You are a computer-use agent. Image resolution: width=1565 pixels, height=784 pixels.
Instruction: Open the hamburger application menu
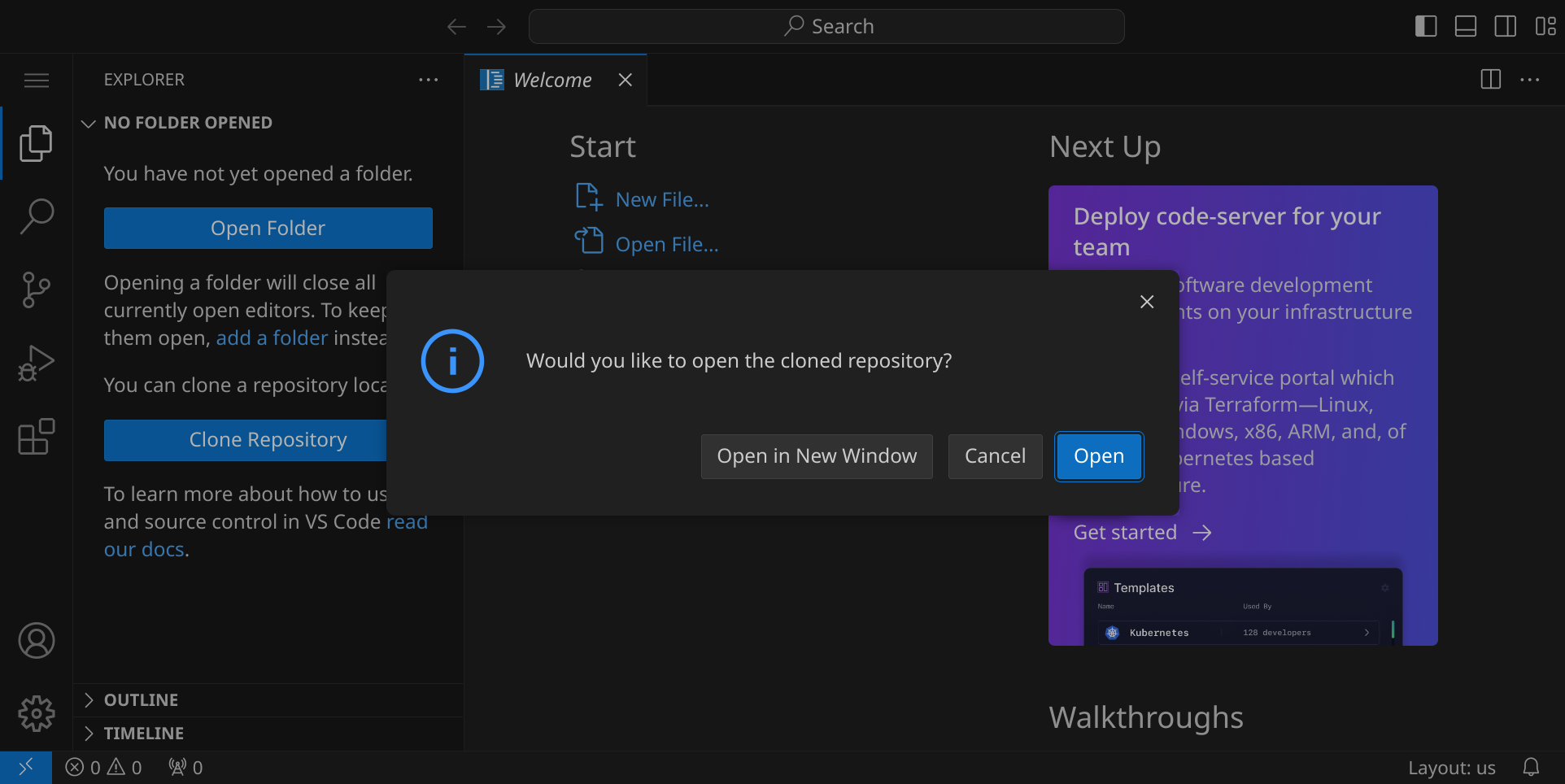coord(37,80)
